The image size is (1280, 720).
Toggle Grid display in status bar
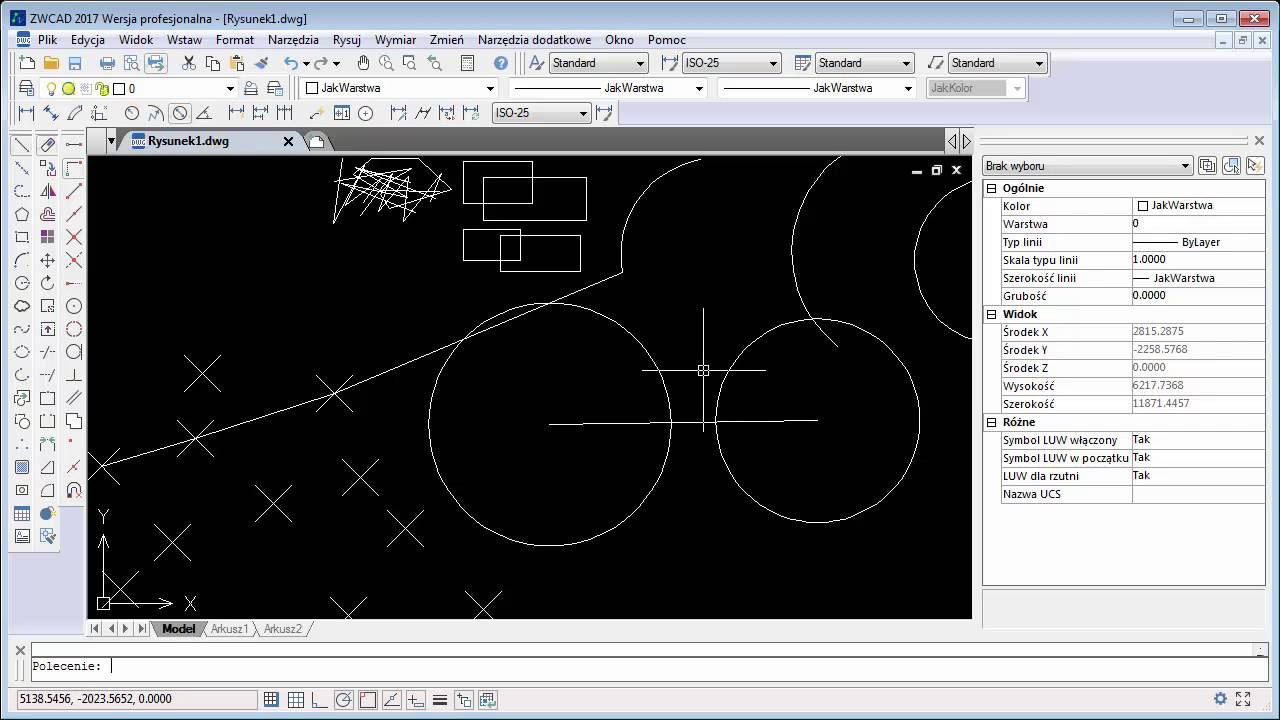296,699
